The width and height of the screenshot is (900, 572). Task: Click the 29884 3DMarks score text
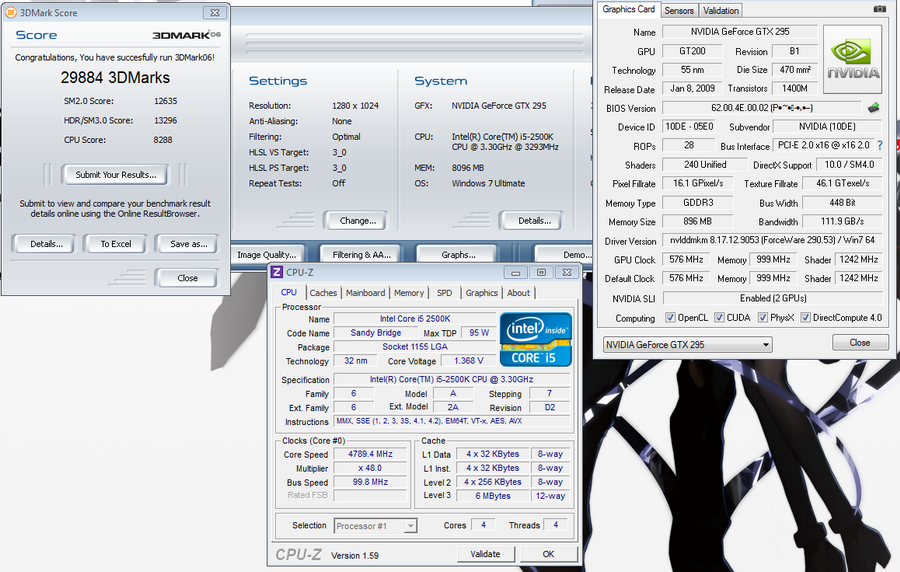pos(115,77)
